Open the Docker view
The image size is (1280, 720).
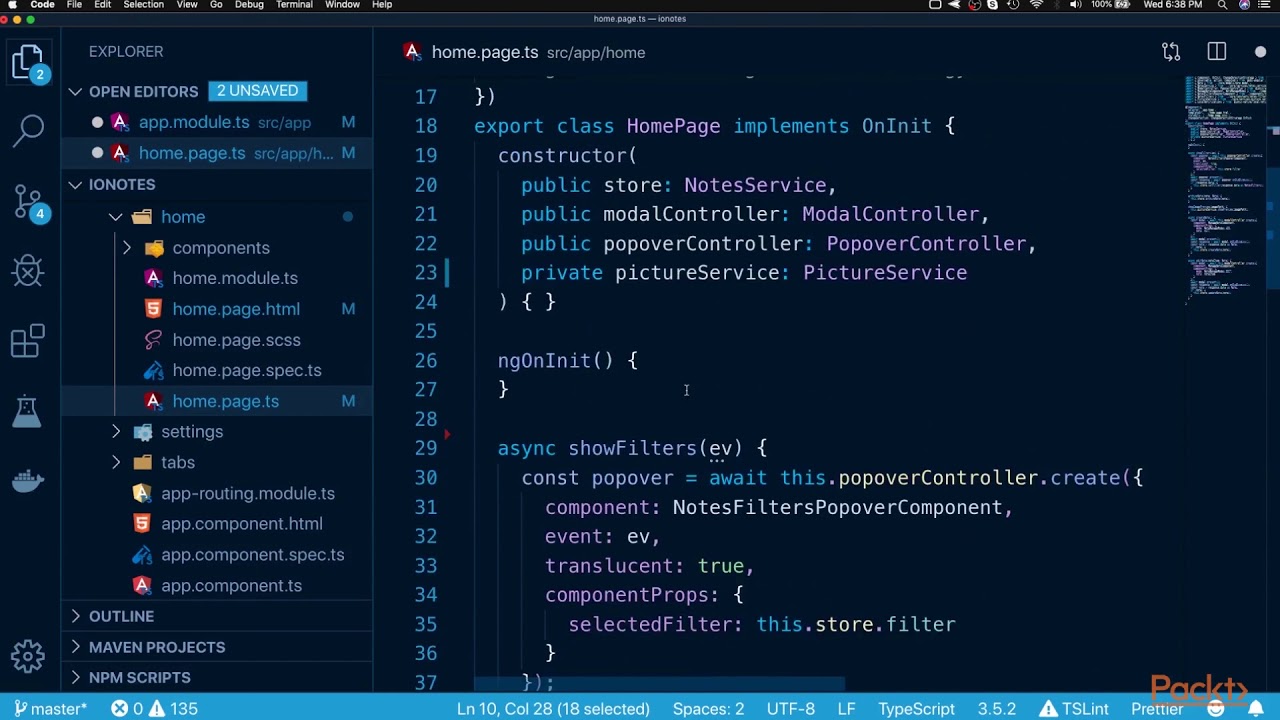coord(28,480)
